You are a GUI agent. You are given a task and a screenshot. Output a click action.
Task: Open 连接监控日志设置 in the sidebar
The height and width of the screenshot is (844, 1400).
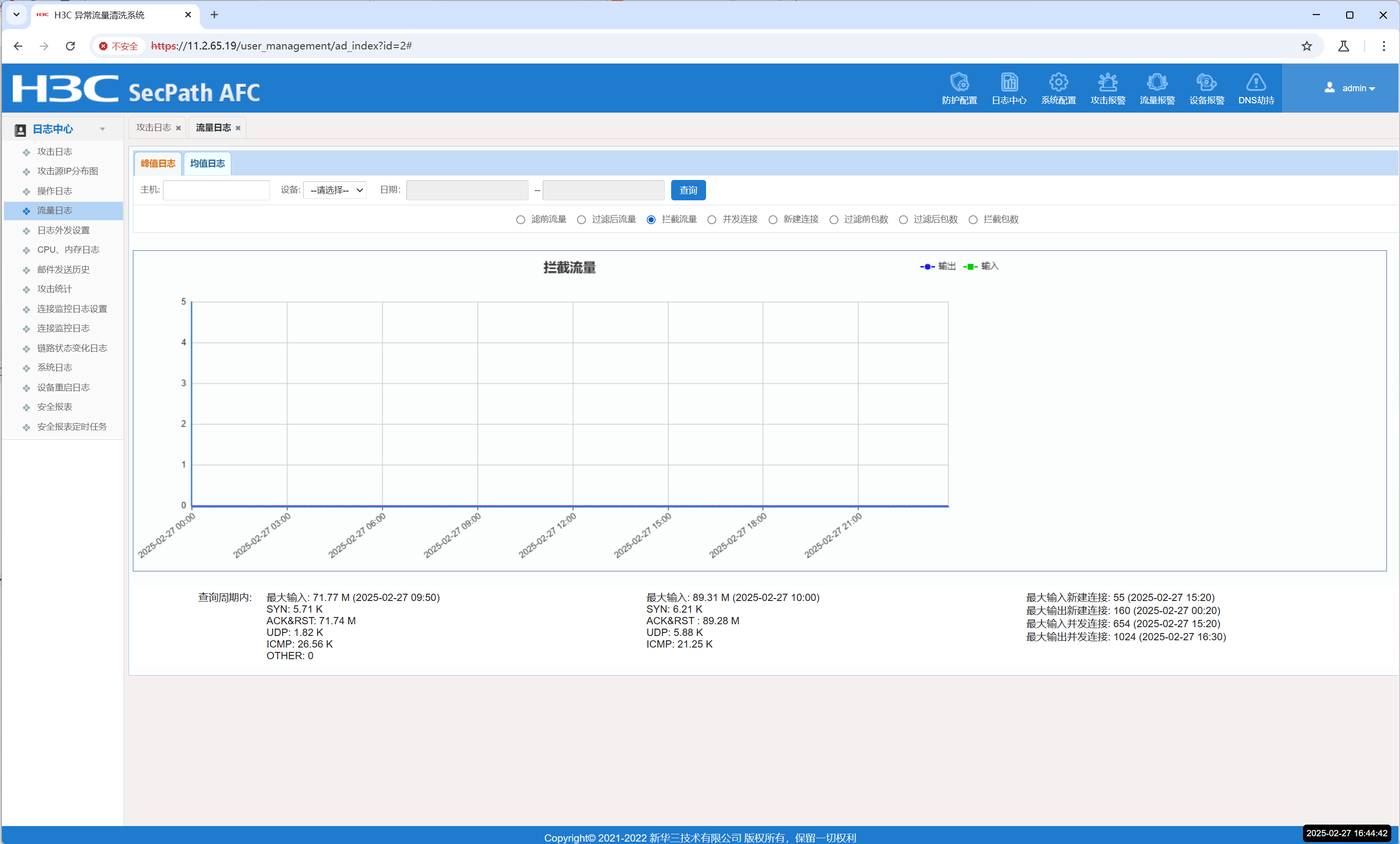point(72,308)
